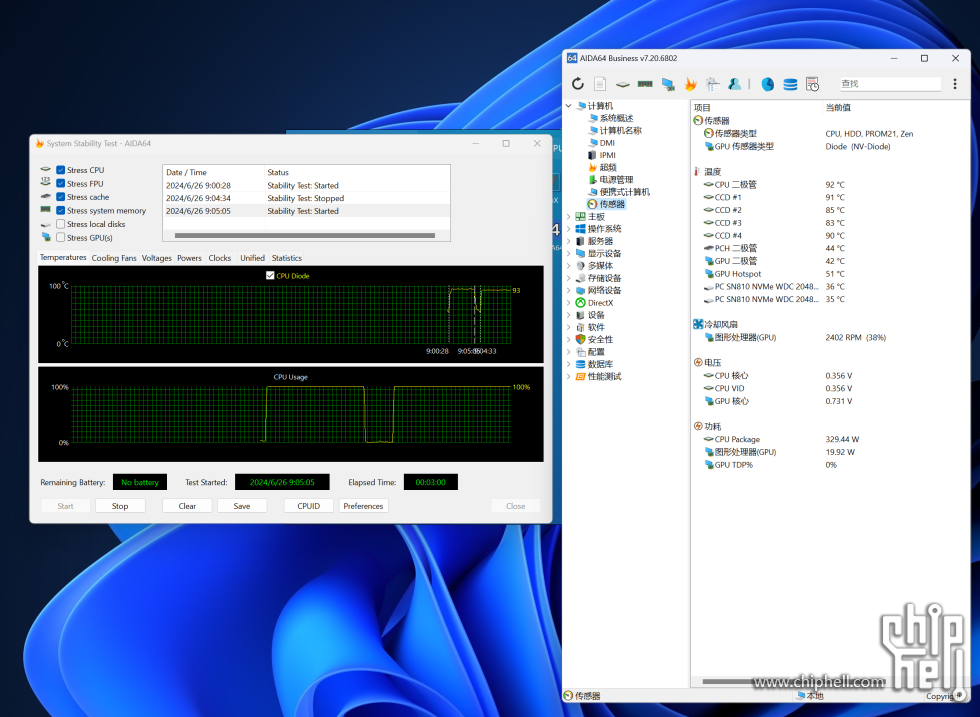Click the checklist audit toolbar icon

pos(712,84)
